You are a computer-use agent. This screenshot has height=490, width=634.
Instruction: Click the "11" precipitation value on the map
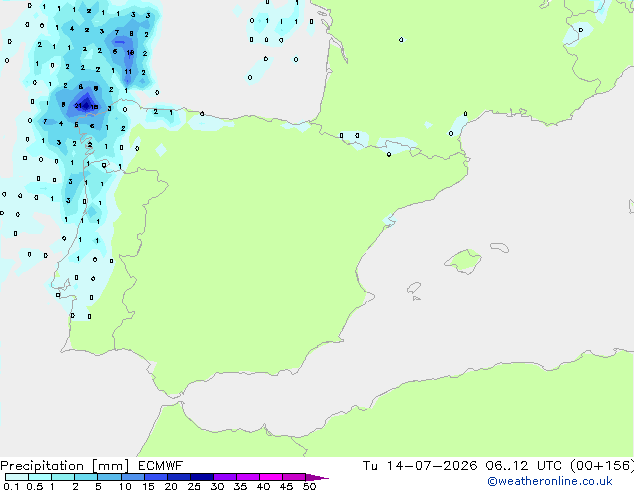pyautogui.click(x=128, y=72)
